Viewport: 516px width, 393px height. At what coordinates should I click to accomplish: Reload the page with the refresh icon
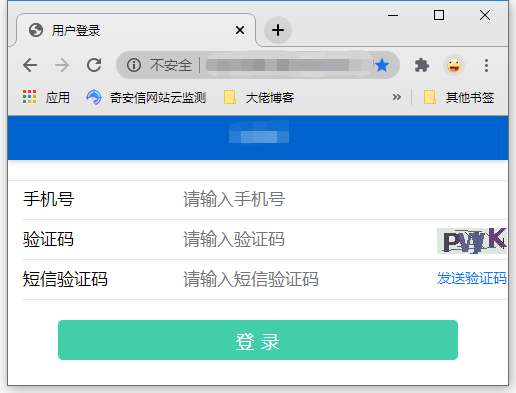point(94,65)
